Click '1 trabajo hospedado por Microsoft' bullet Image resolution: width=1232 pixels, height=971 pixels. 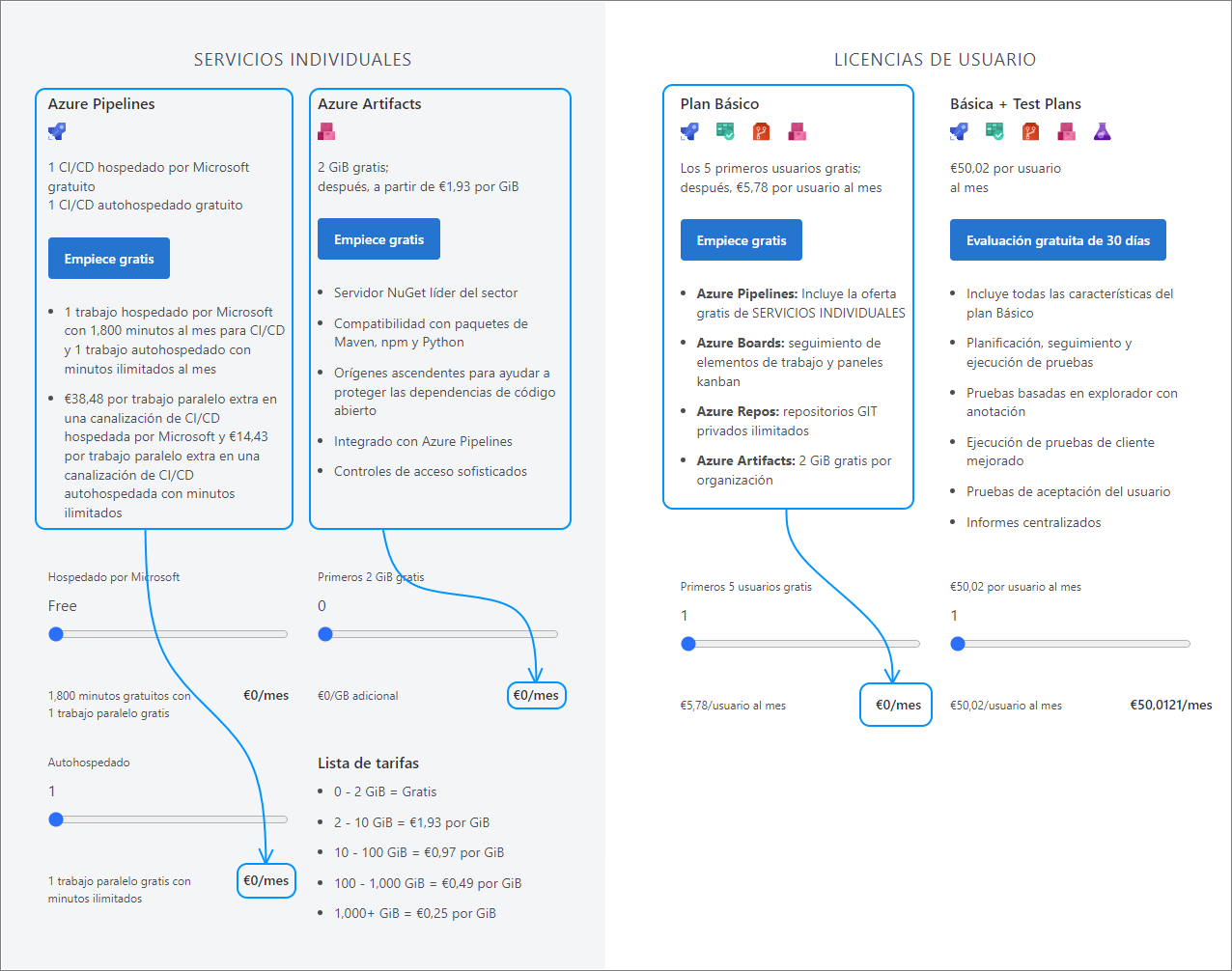point(175,341)
